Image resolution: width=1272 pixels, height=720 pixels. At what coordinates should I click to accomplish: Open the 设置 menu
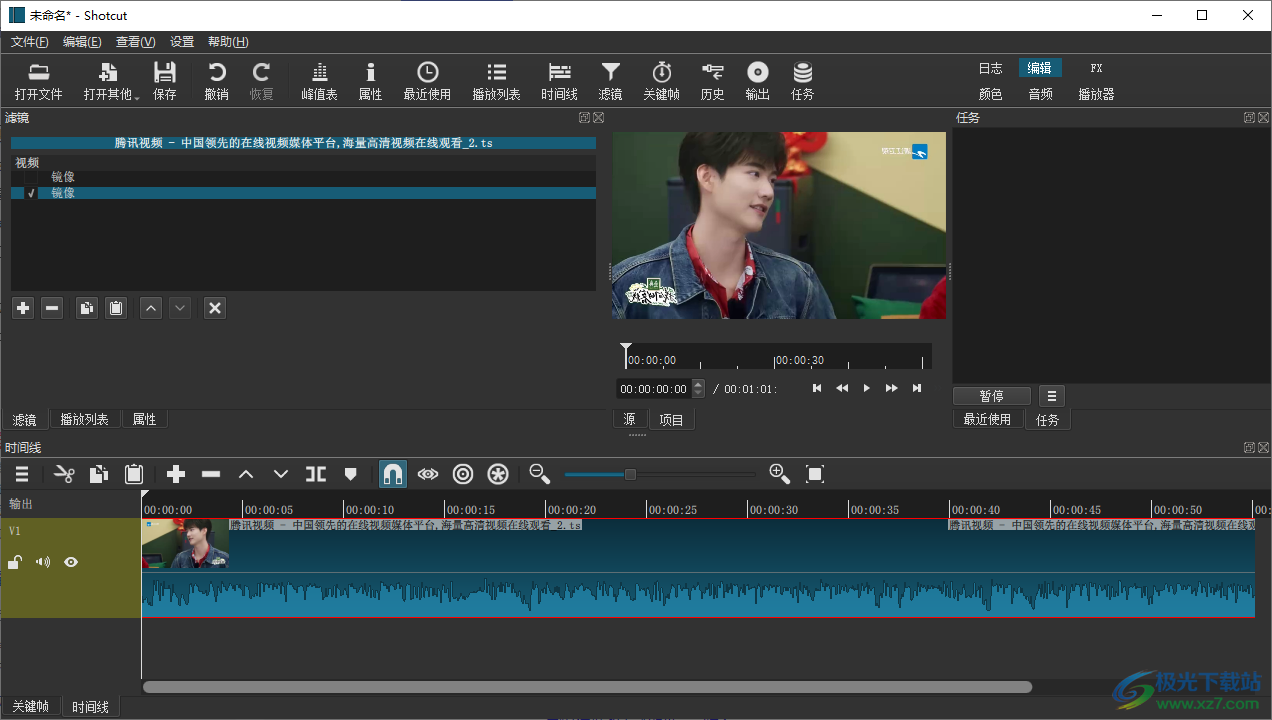click(182, 42)
